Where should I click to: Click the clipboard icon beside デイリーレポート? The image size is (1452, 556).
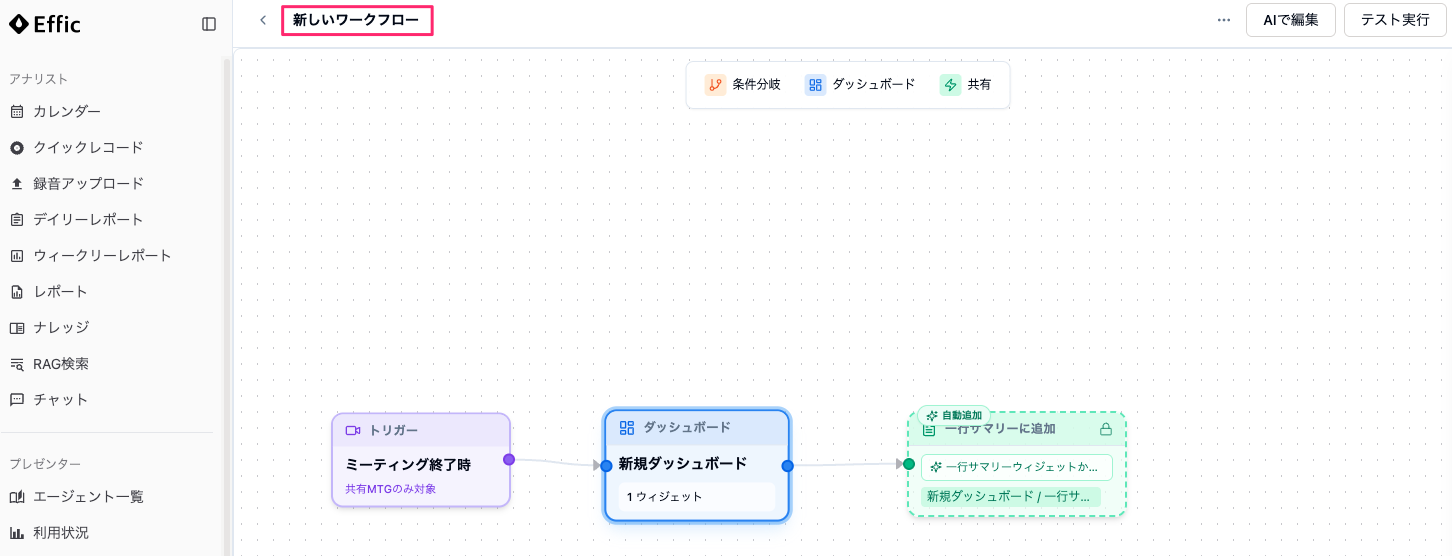[17, 219]
